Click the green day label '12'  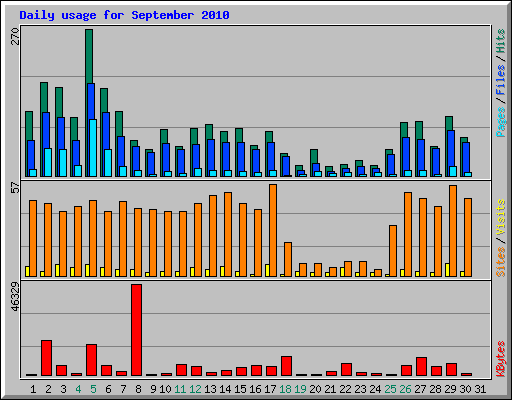point(195,389)
